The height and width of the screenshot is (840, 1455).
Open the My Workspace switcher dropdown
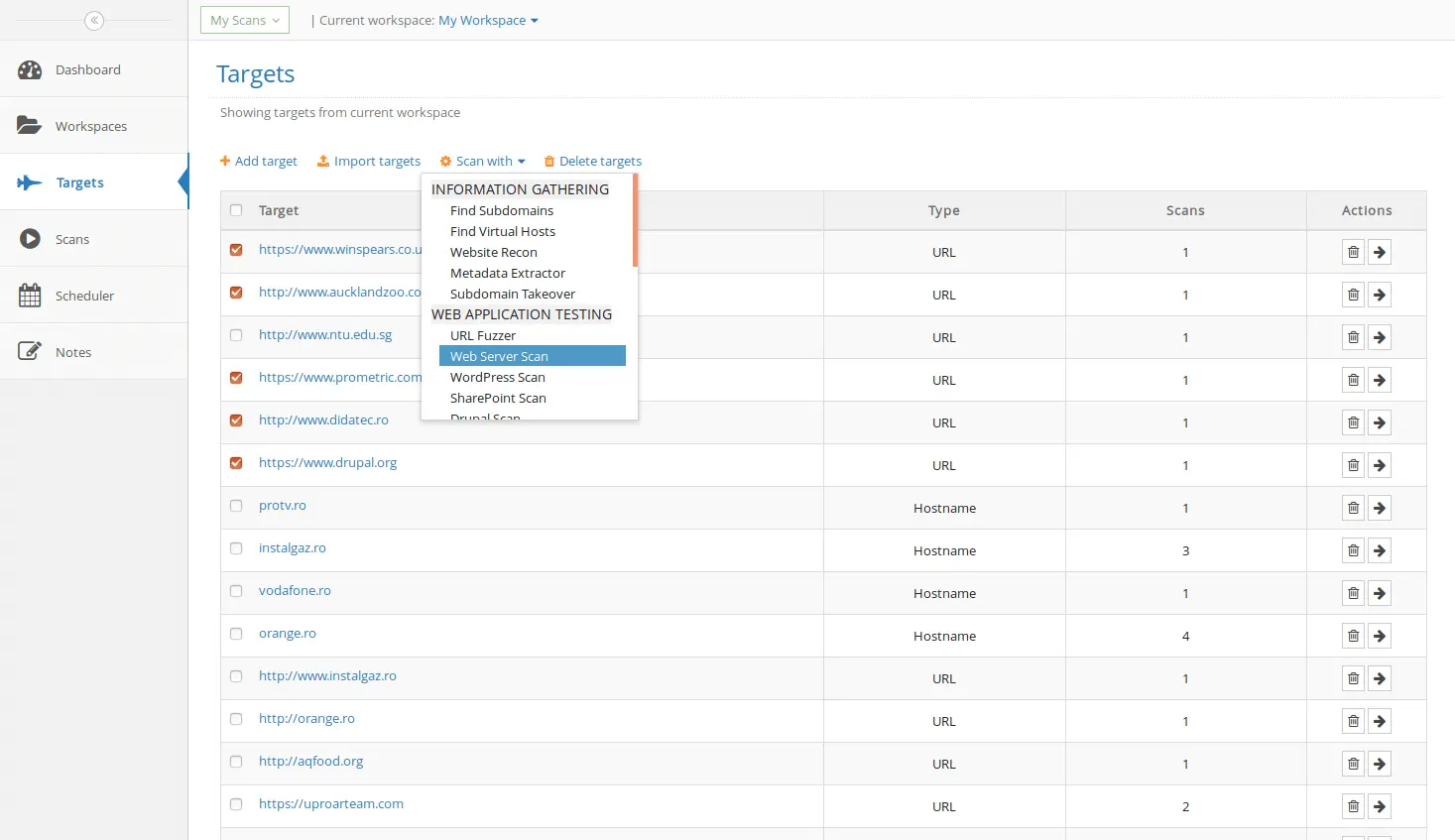tap(487, 20)
